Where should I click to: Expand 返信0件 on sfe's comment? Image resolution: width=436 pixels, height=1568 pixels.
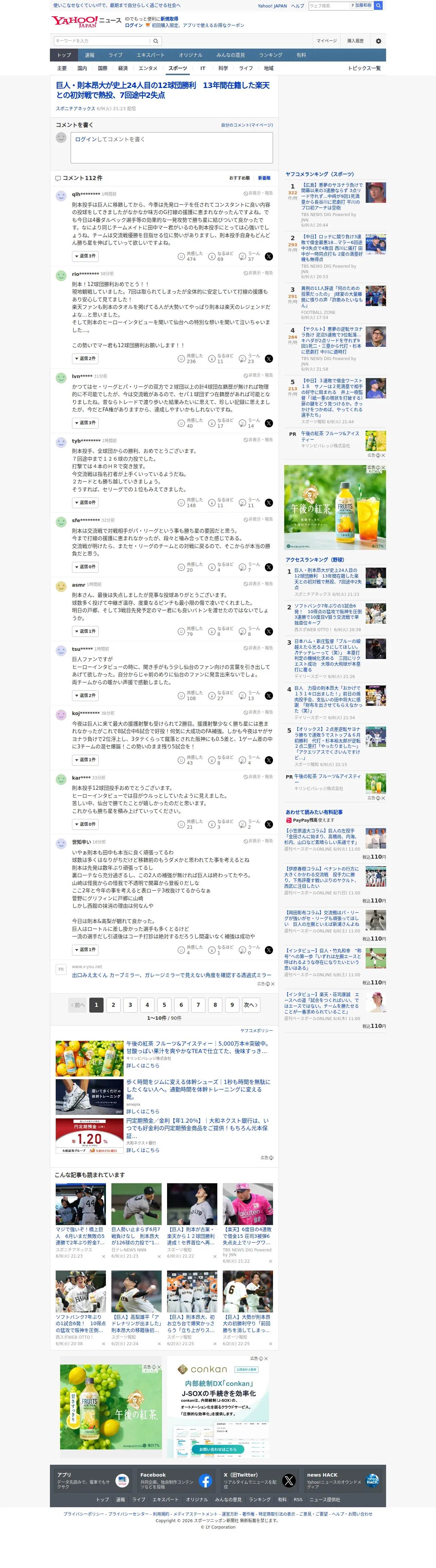(85, 567)
